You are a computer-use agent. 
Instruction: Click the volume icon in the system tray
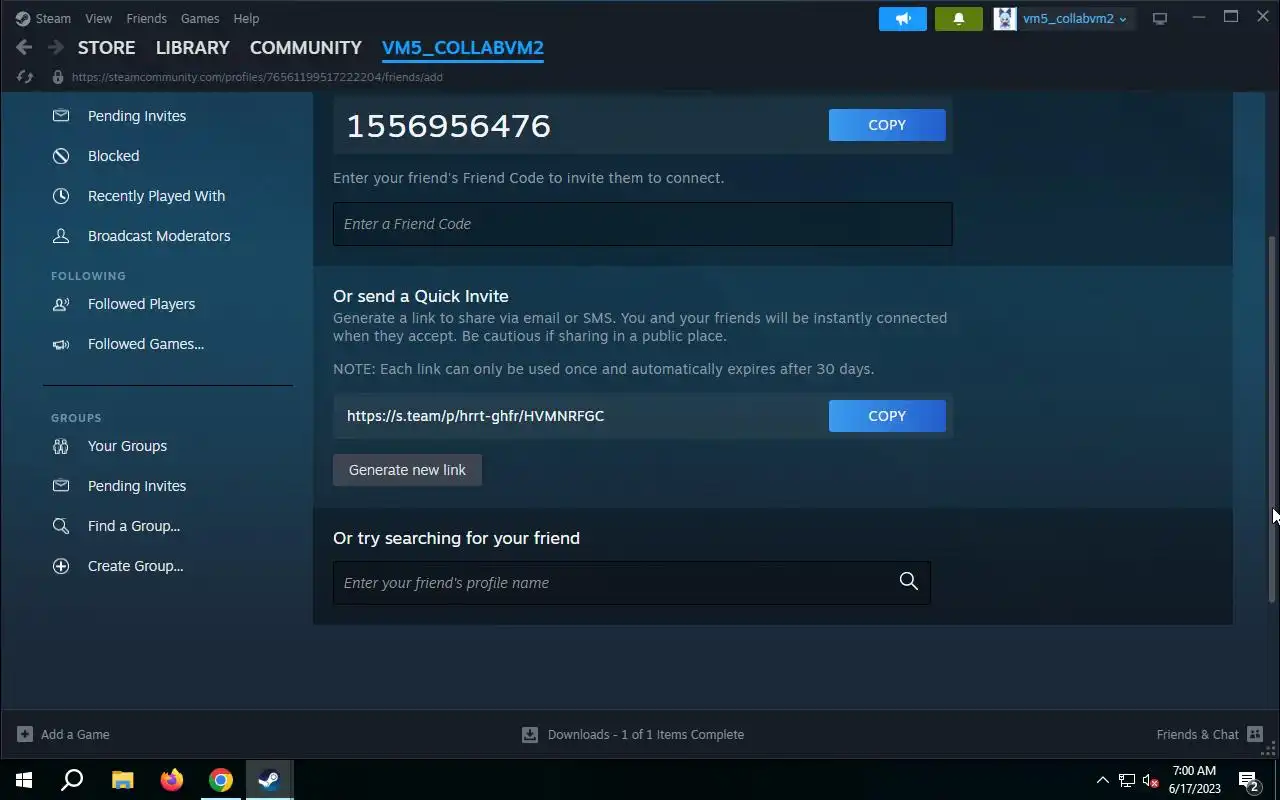[1150, 780]
